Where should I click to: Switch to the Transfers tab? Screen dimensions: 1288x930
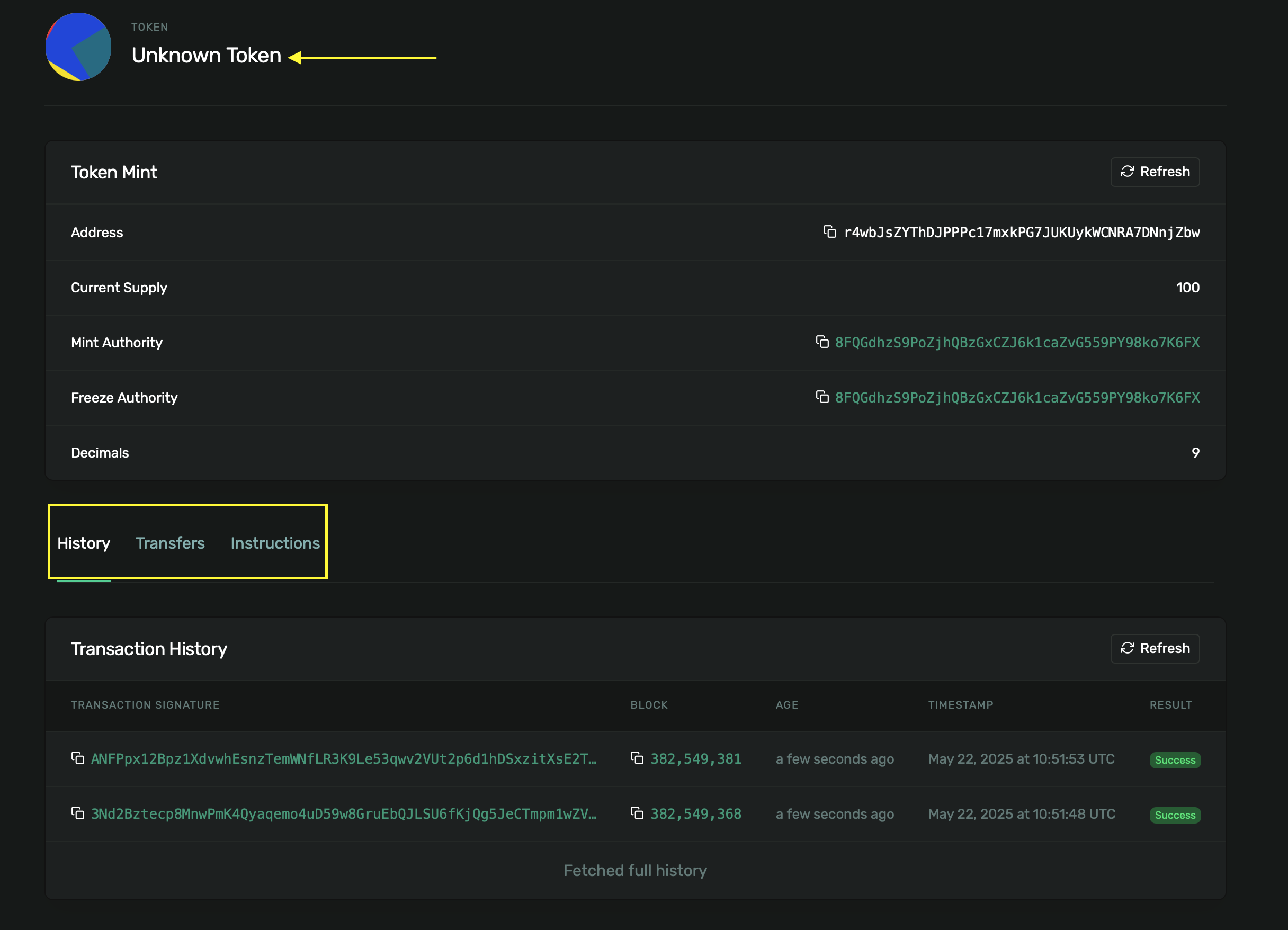pos(170,543)
